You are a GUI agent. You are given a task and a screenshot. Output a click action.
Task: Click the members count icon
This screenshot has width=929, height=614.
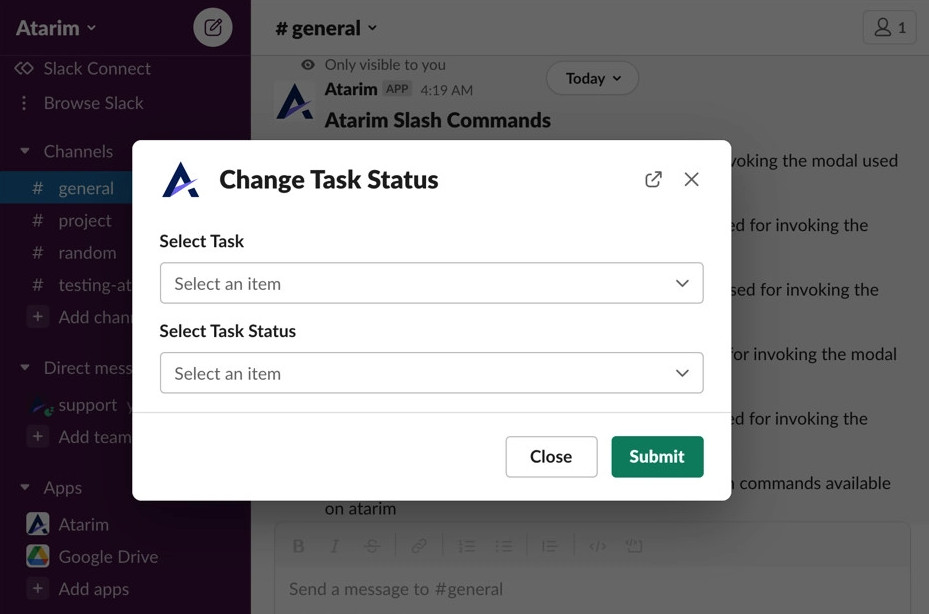[x=889, y=28]
